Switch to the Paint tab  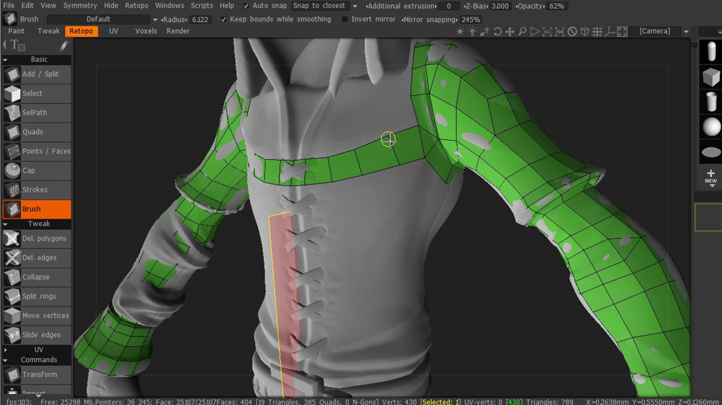[x=16, y=31]
